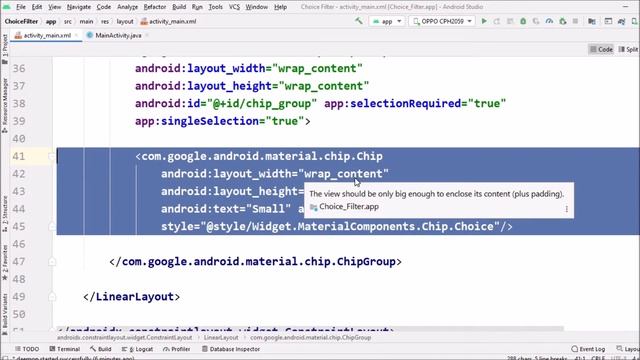Screen dimensions: 640x360
Task: Click ChoiceFilter breadcrumb in navigation bar
Action: [21, 21]
